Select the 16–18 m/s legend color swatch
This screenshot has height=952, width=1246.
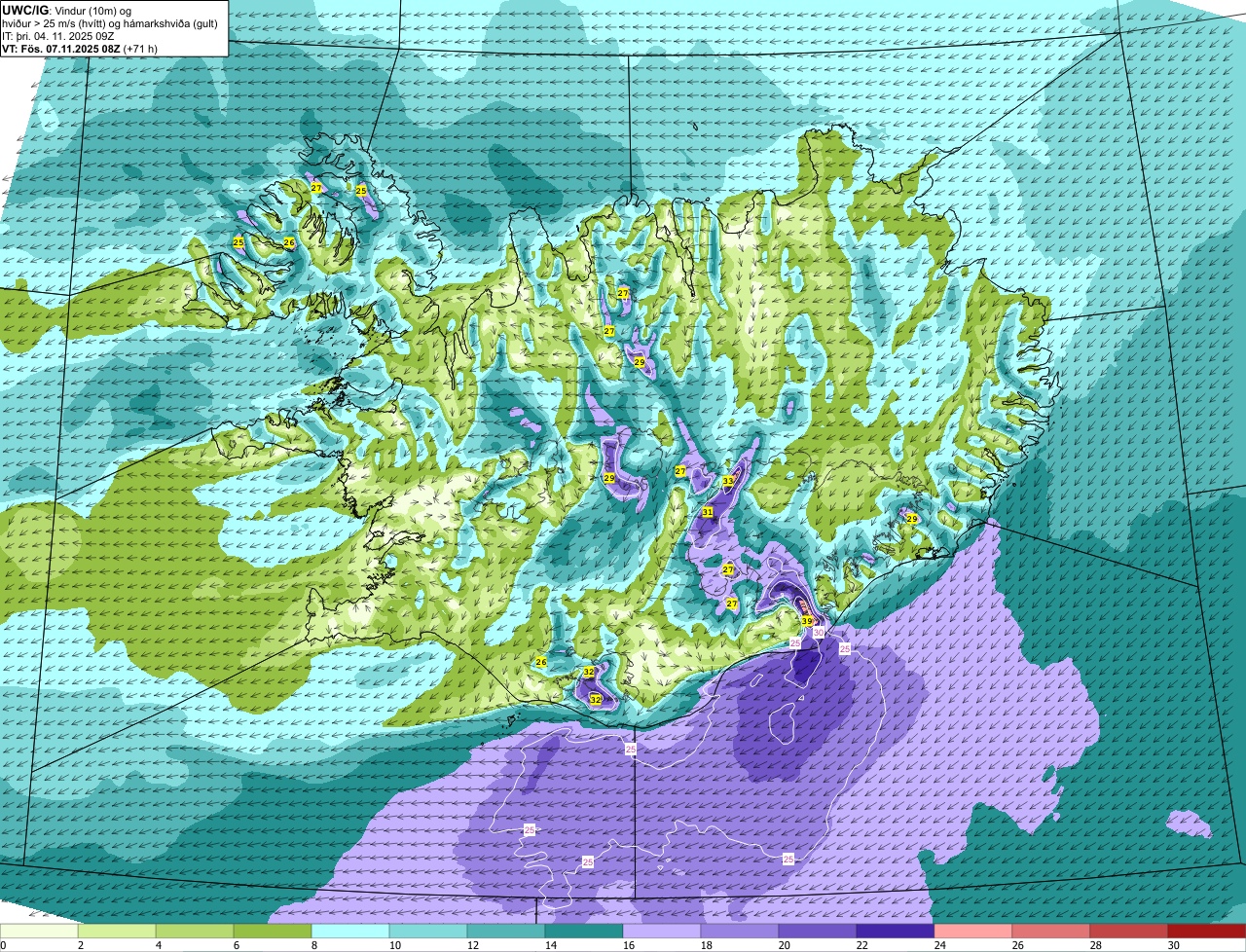pos(662,932)
